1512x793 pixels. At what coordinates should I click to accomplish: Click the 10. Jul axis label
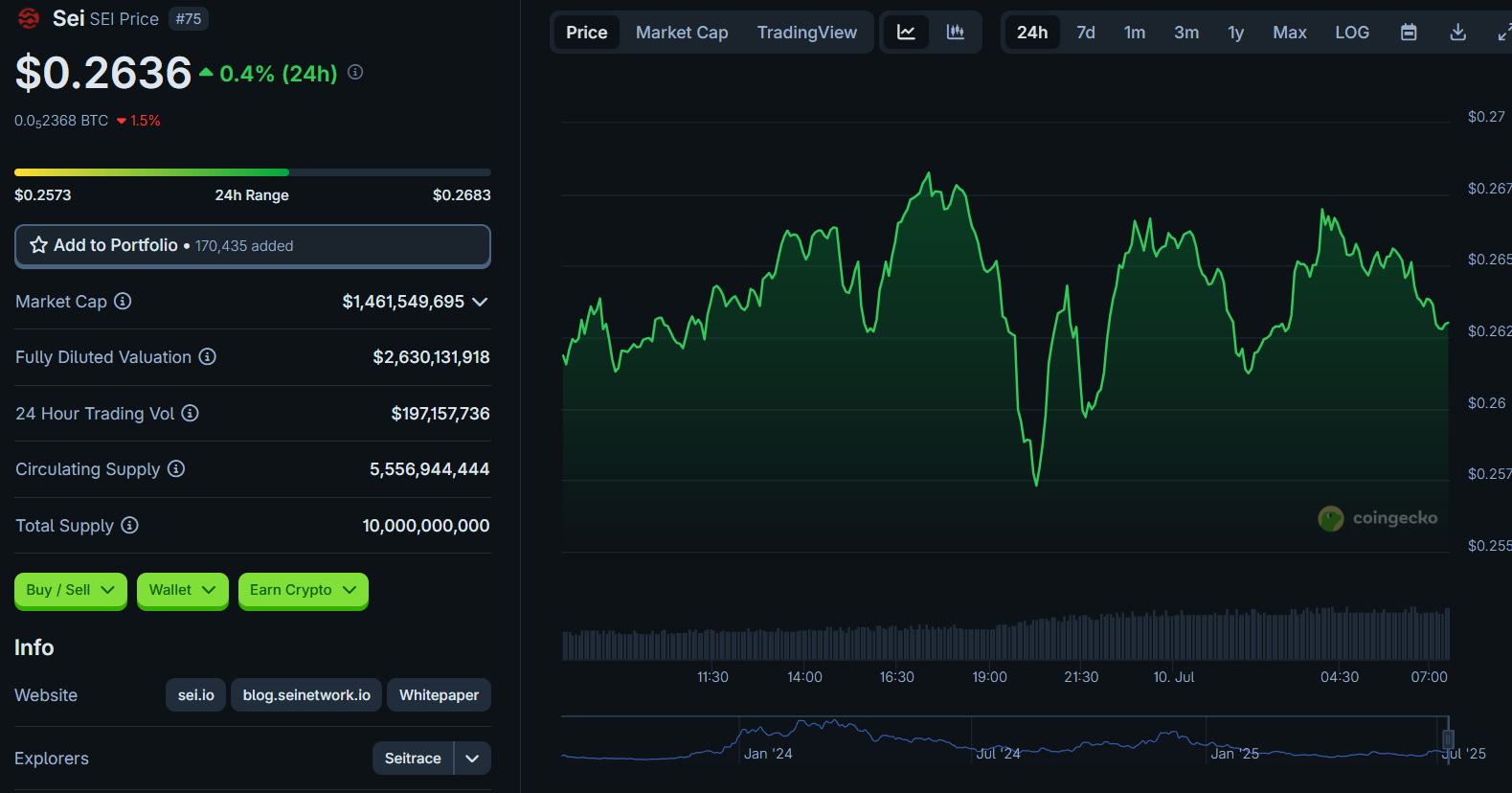tap(1174, 677)
